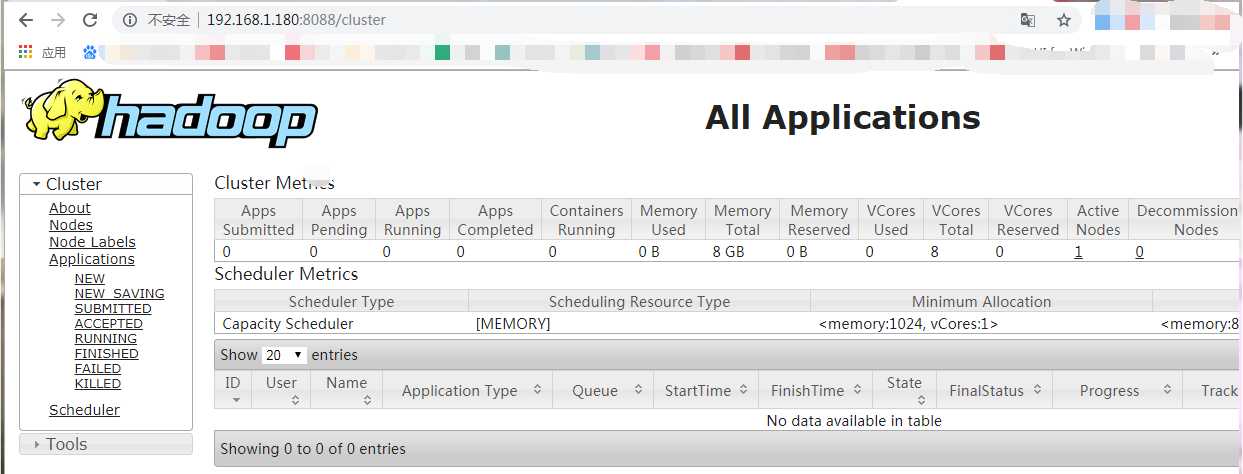Screen dimensions: 1243x474
Task: Collapse the Cluster section
Action: click(x=105, y=184)
